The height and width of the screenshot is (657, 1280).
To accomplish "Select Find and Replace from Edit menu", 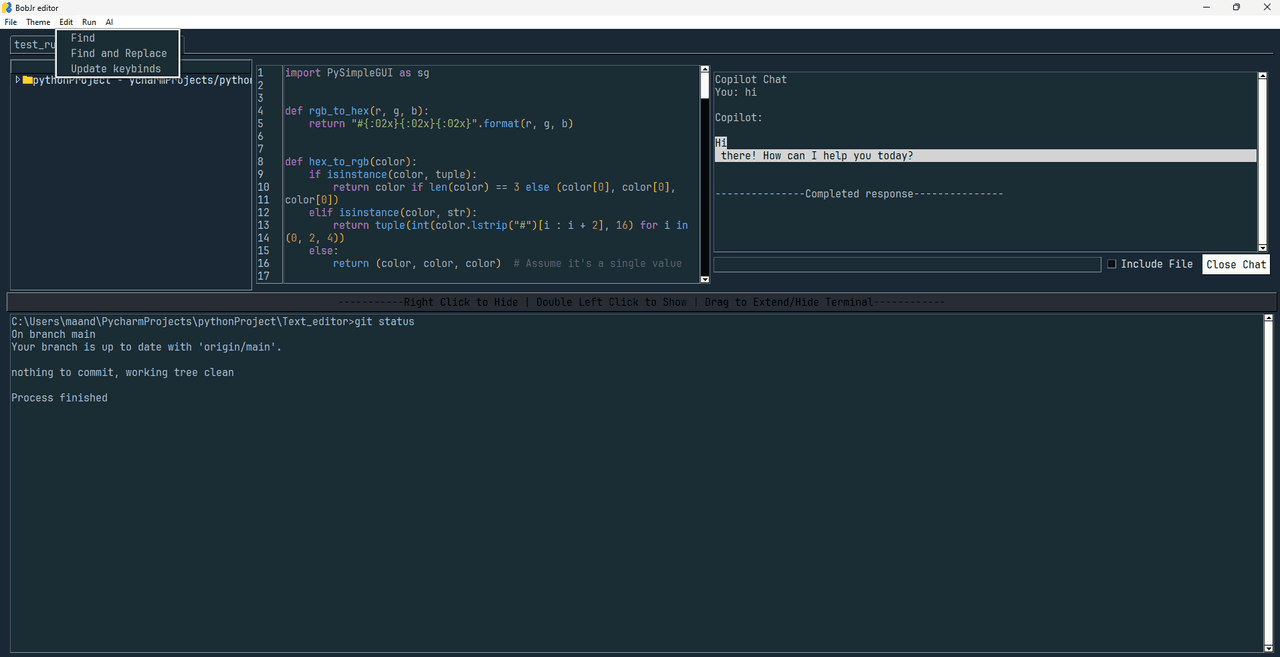I will pos(118,53).
